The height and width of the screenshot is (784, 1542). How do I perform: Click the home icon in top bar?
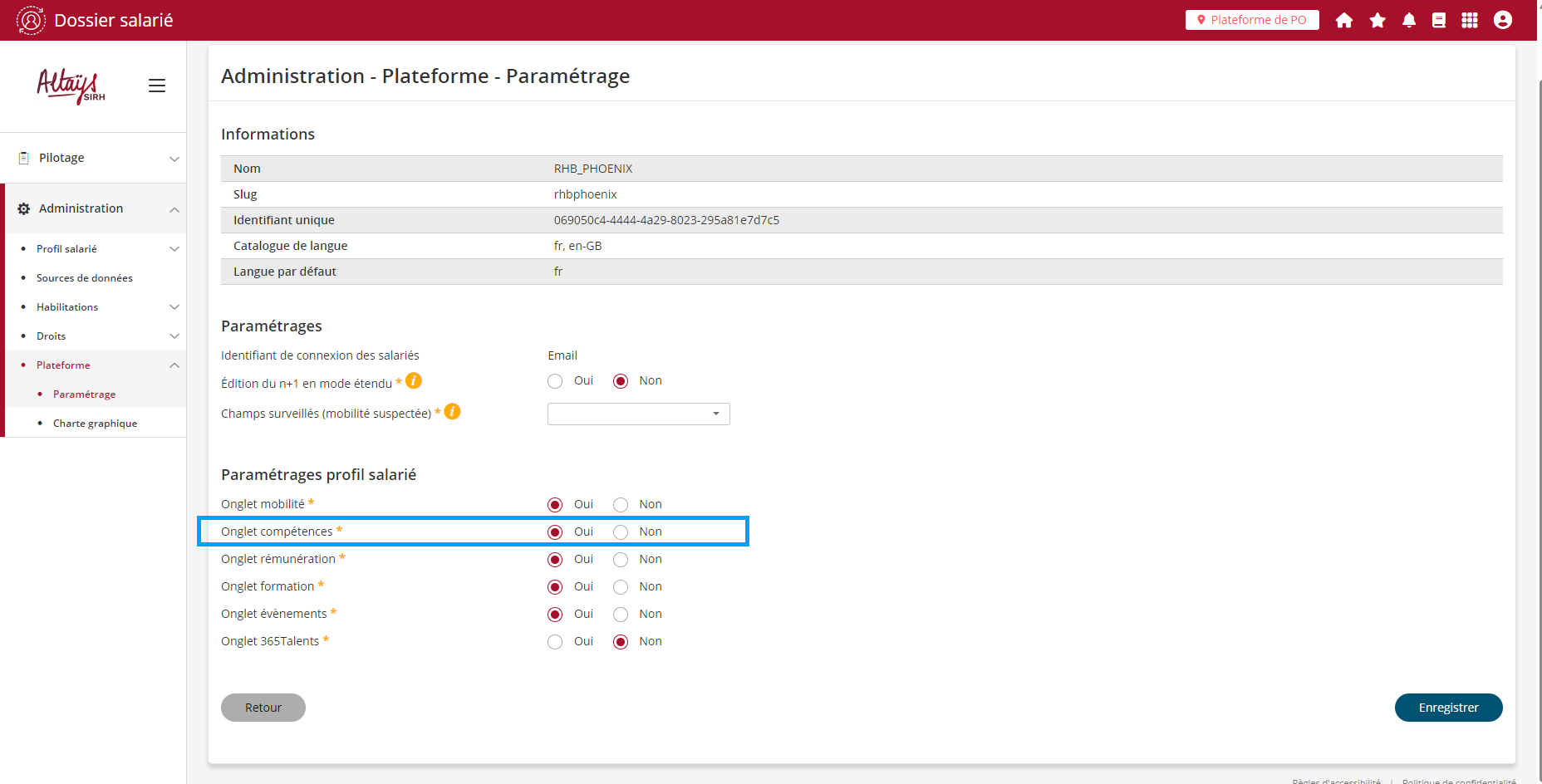click(x=1343, y=20)
